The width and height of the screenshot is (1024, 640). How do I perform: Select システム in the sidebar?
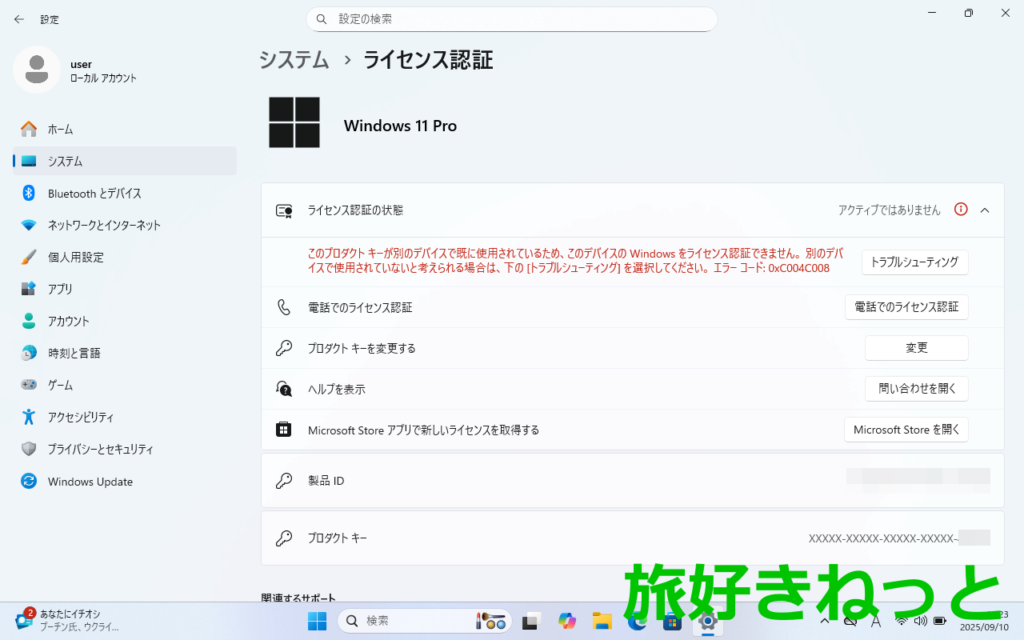coord(124,161)
